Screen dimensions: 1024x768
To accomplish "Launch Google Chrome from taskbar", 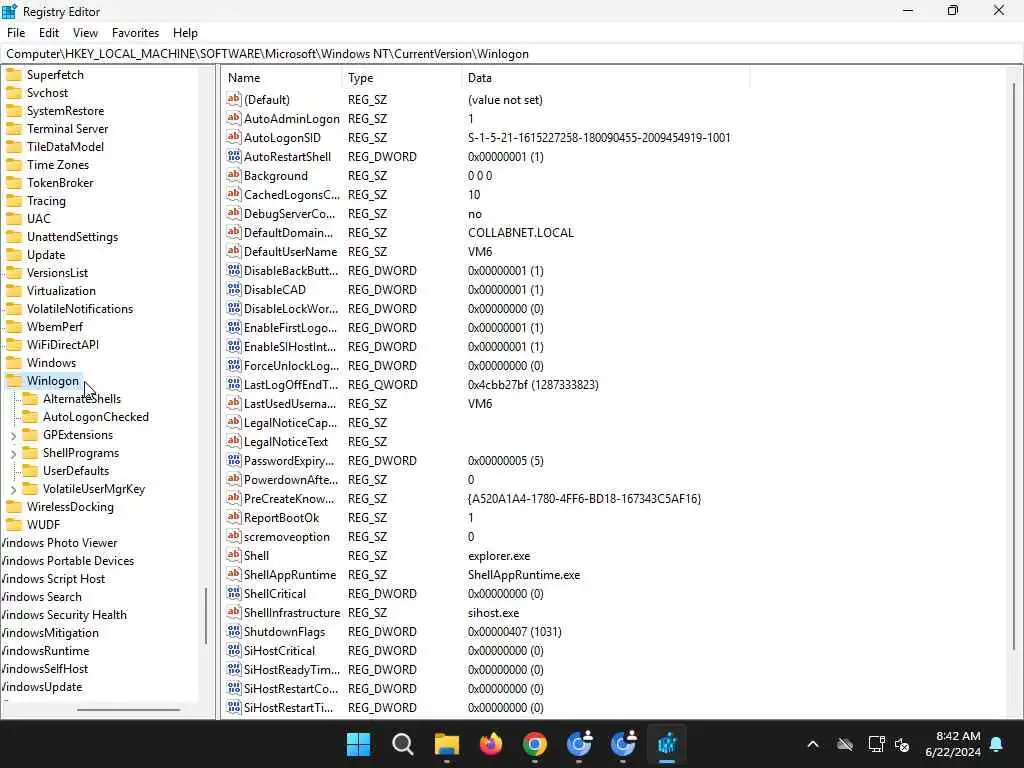I will click(535, 744).
